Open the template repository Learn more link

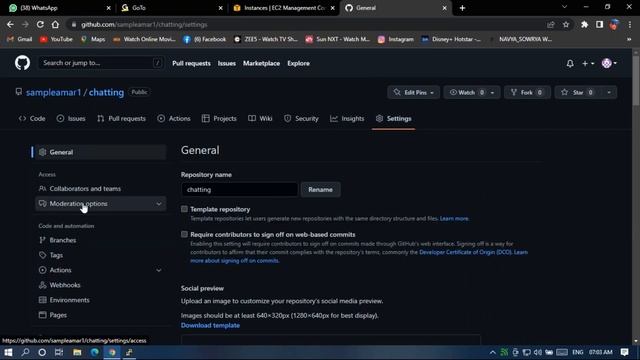coord(454,219)
